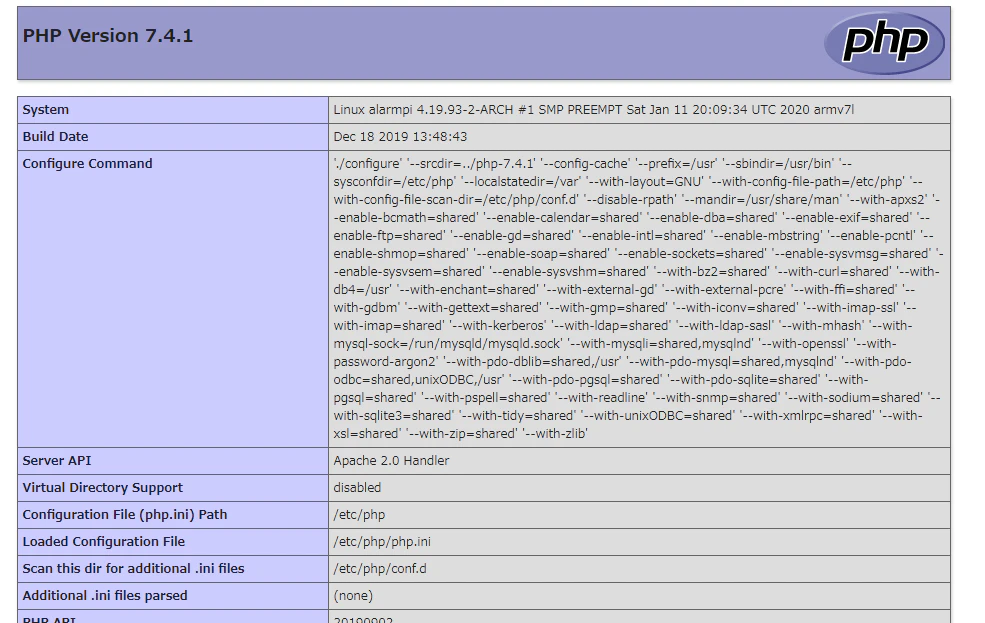Click the Server API label

coord(57,460)
